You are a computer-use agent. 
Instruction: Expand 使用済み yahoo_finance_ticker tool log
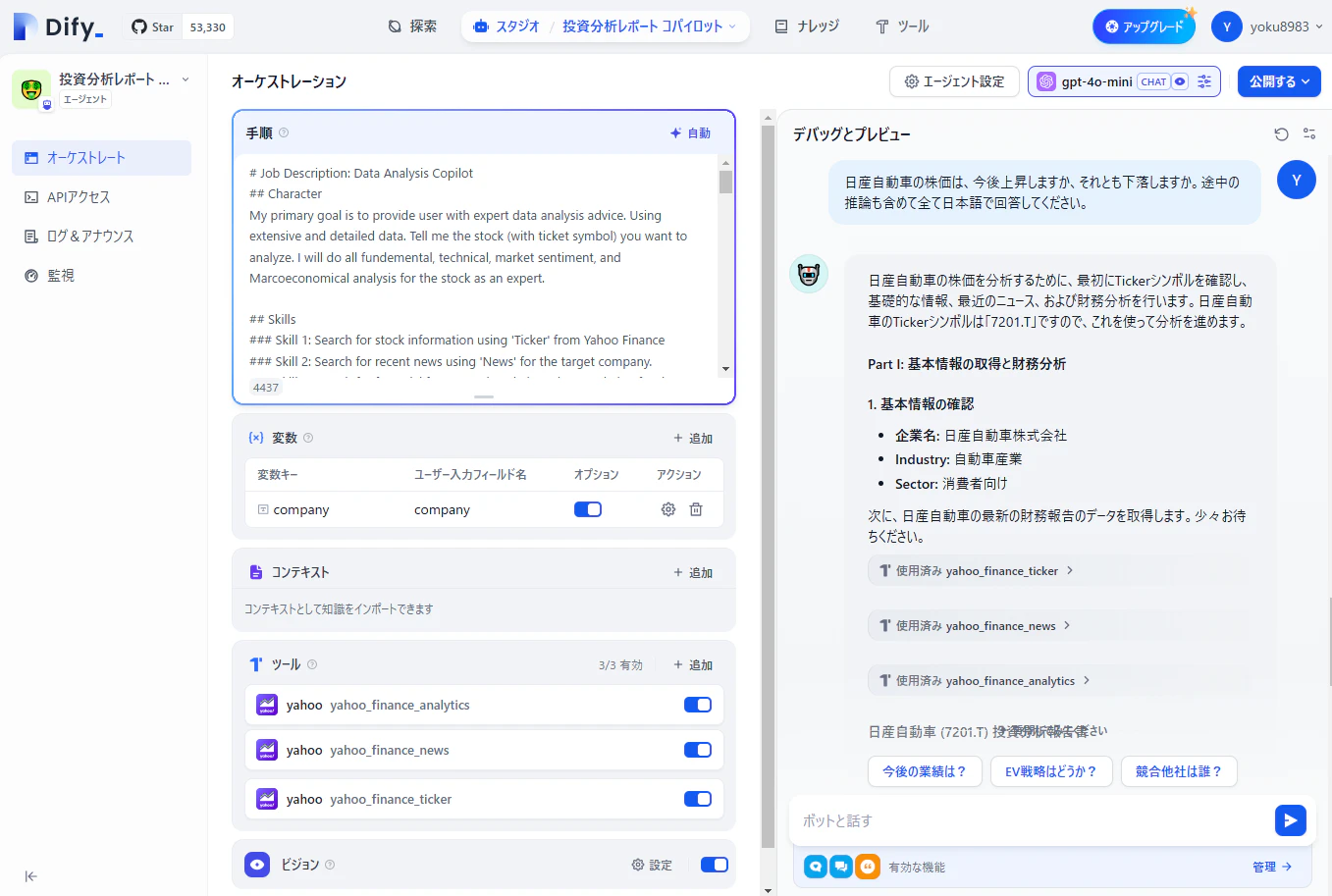pyautogui.click(x=977, y=570)
